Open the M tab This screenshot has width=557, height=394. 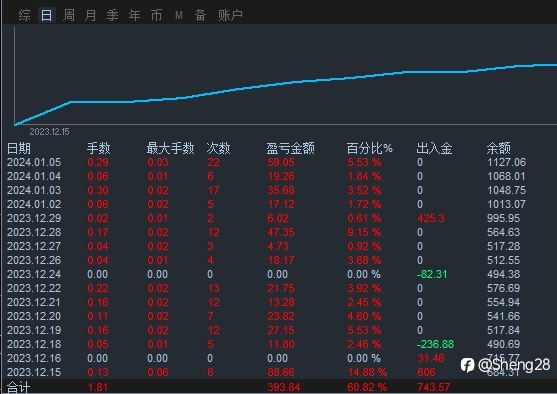(x=179, y=15)
